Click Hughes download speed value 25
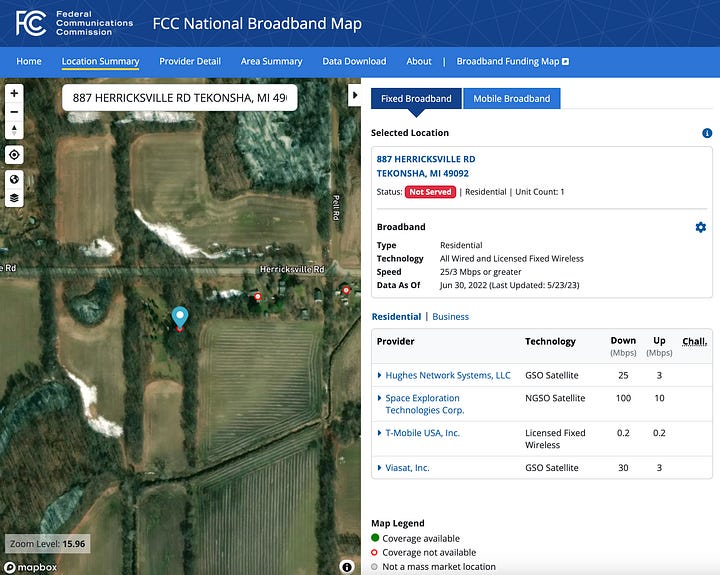This screenshot has height=575, width=720. point(623,375)
